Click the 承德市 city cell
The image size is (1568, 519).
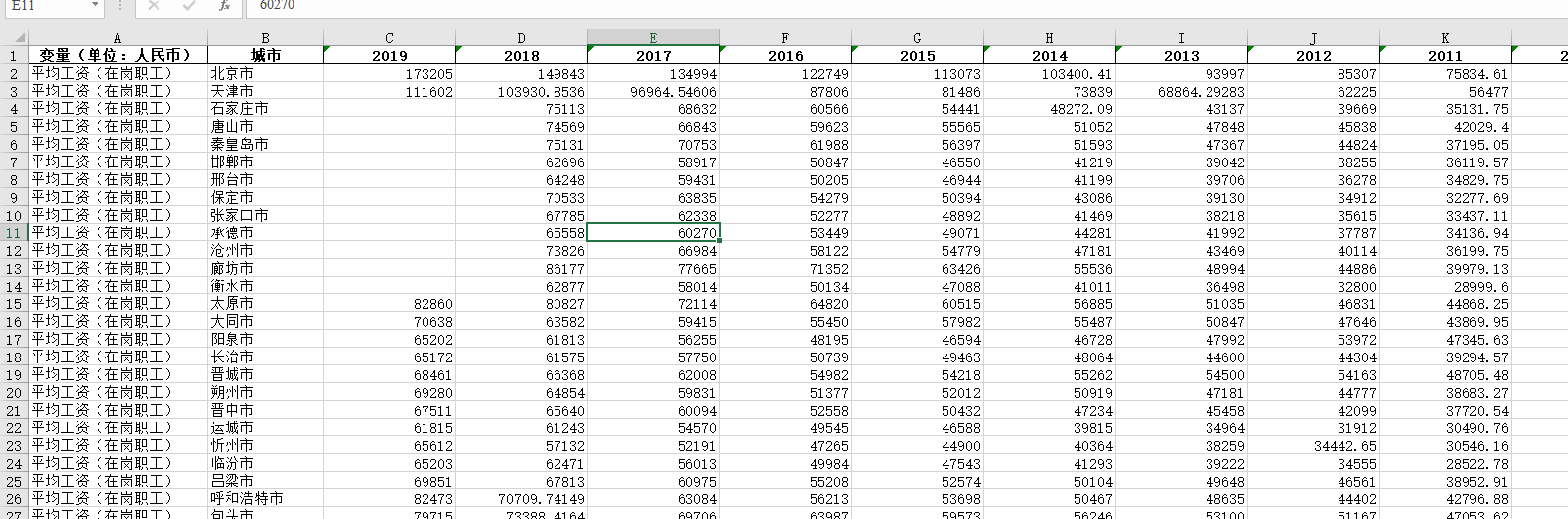[265, 232]
